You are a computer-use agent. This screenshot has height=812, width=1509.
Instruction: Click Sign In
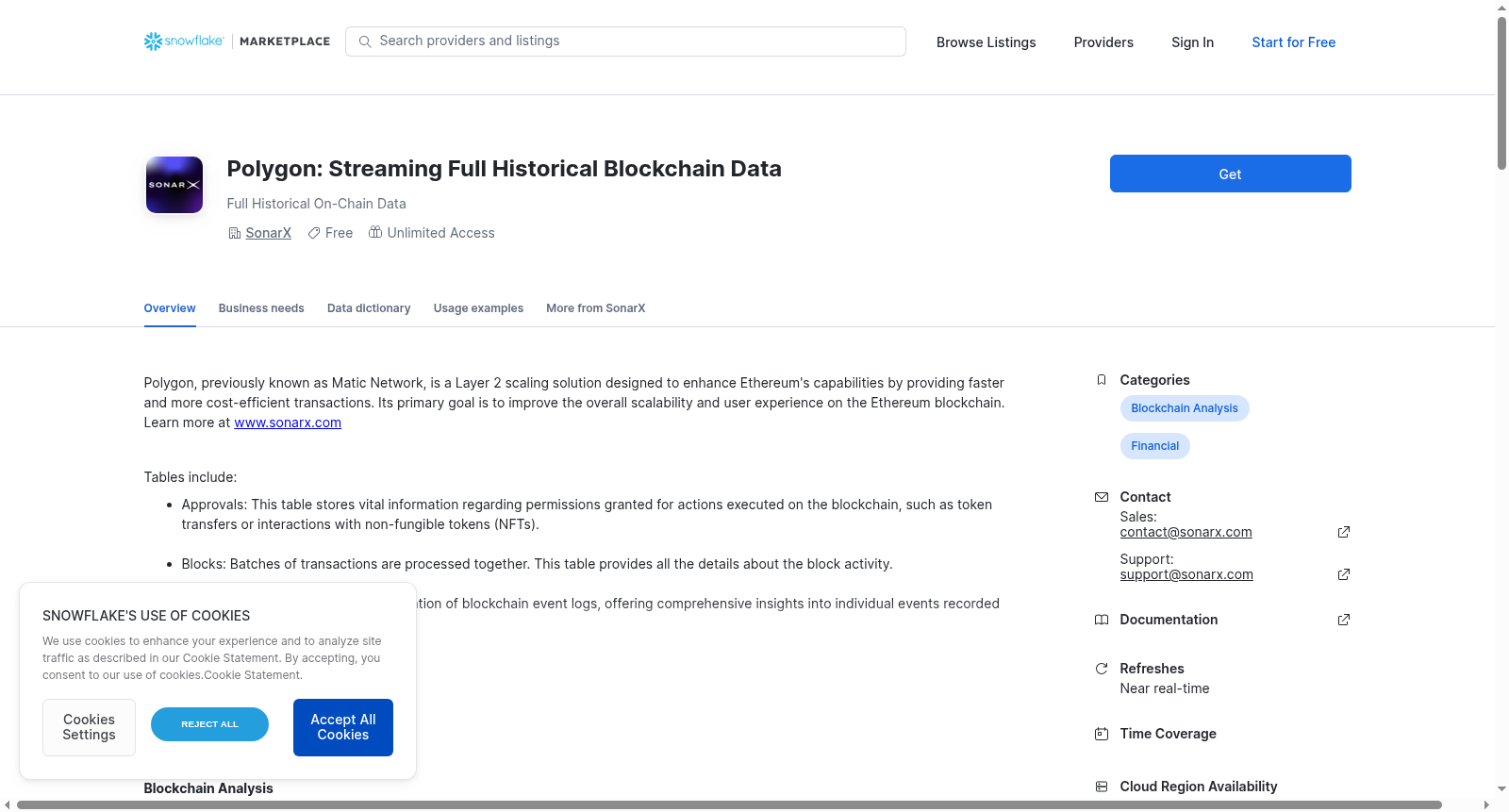point(1193,42)
